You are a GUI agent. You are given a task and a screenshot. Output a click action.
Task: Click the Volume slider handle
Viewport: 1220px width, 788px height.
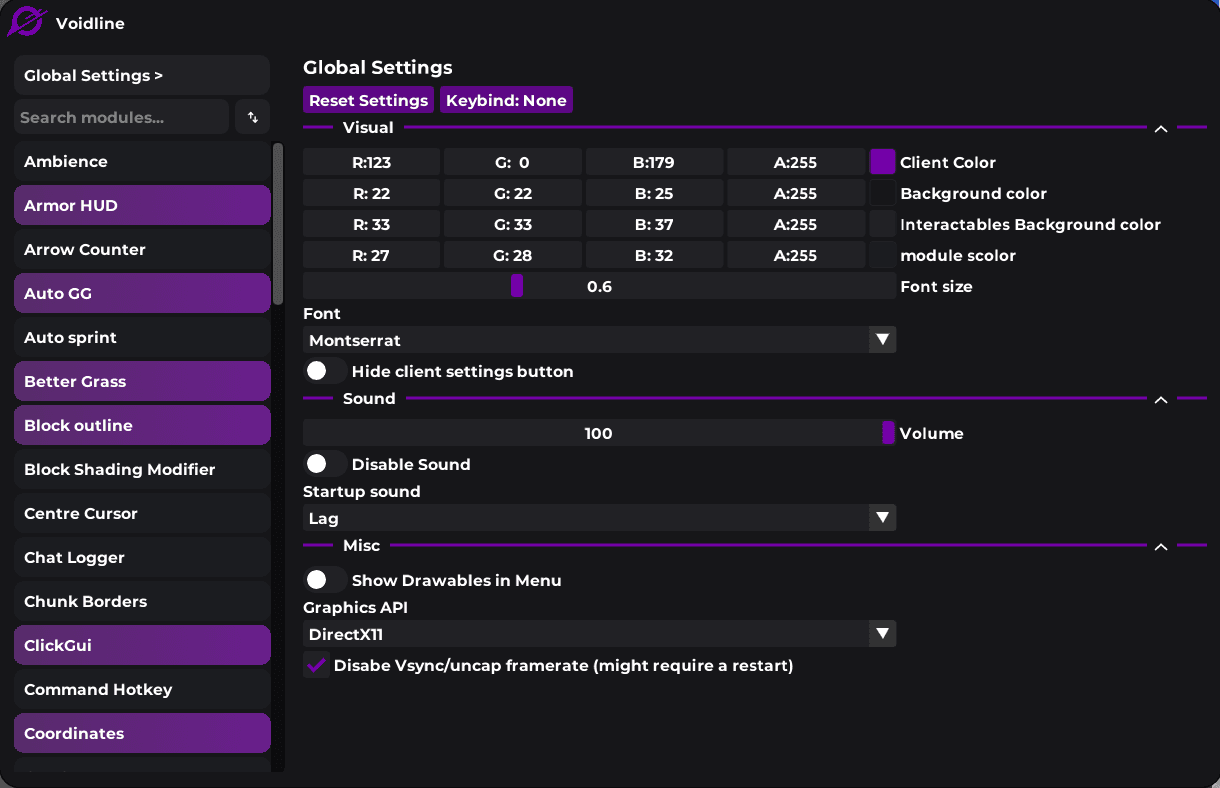tap(888, 433)
